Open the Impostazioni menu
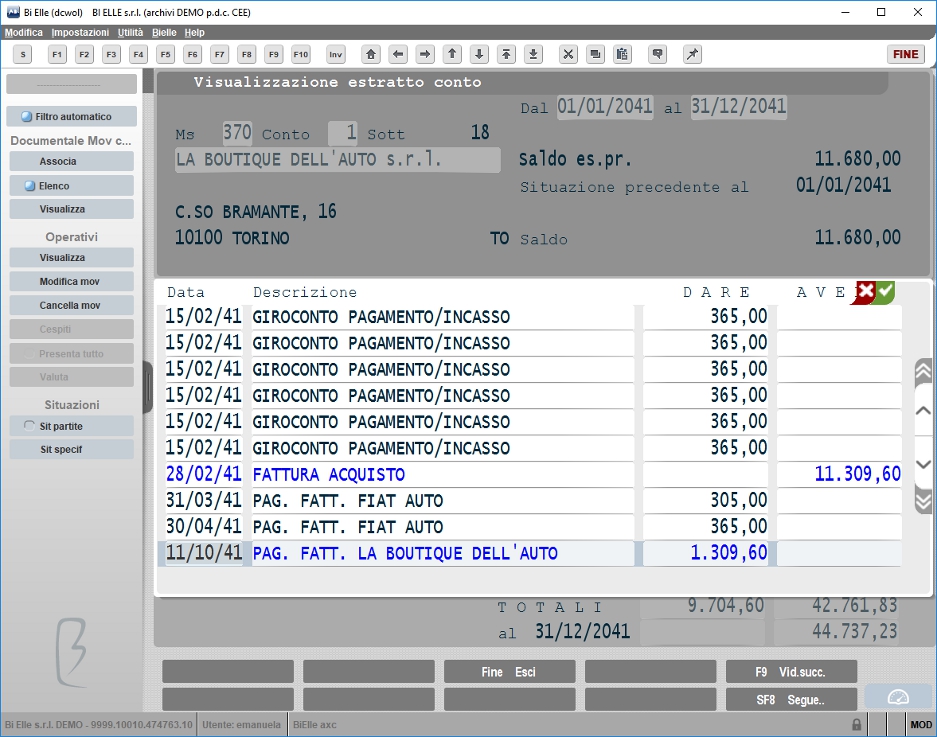Image resolution: width=937 pixels, height=737 pixels. pyautogui.click(x=80, y=32)
